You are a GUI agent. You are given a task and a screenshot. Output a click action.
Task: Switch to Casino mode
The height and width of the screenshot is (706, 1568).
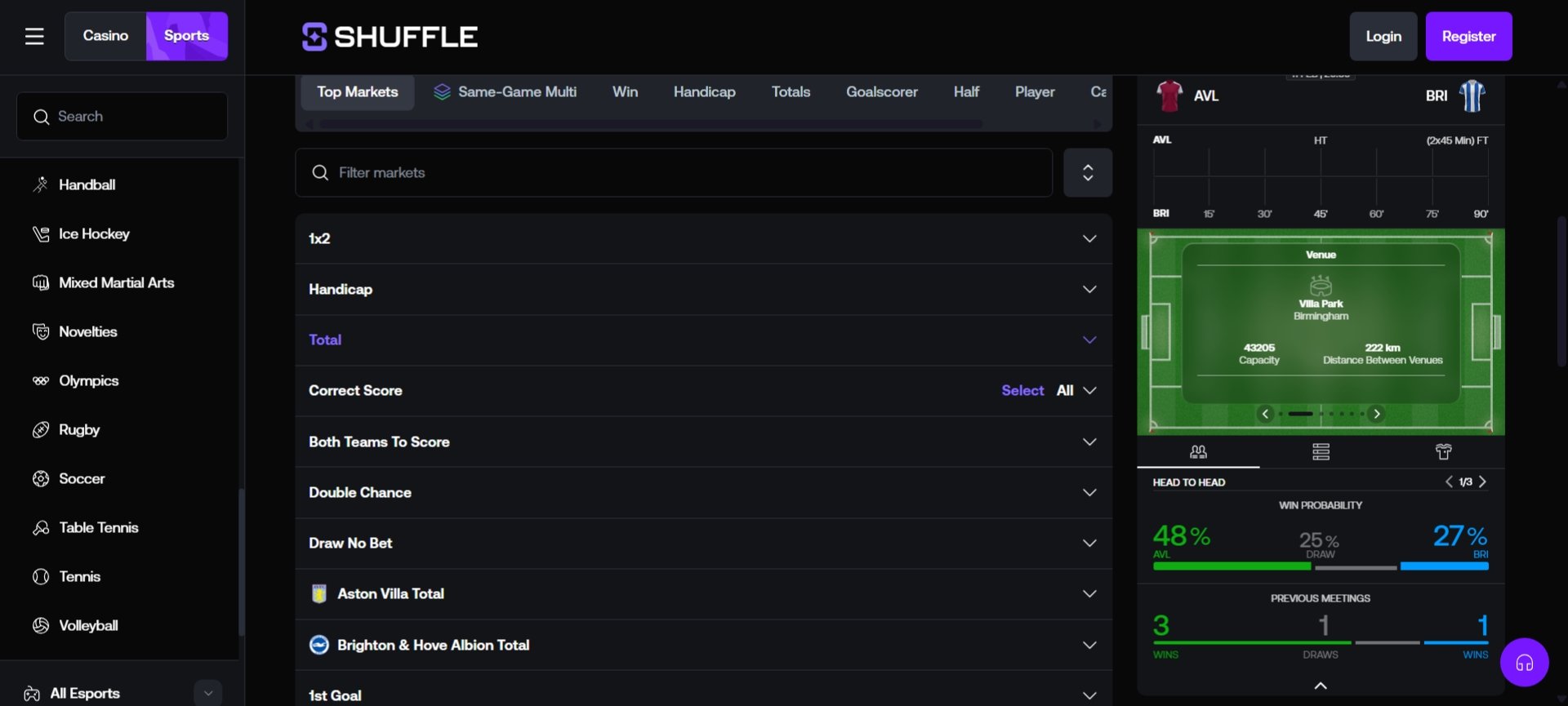click(x=105, y=36)
